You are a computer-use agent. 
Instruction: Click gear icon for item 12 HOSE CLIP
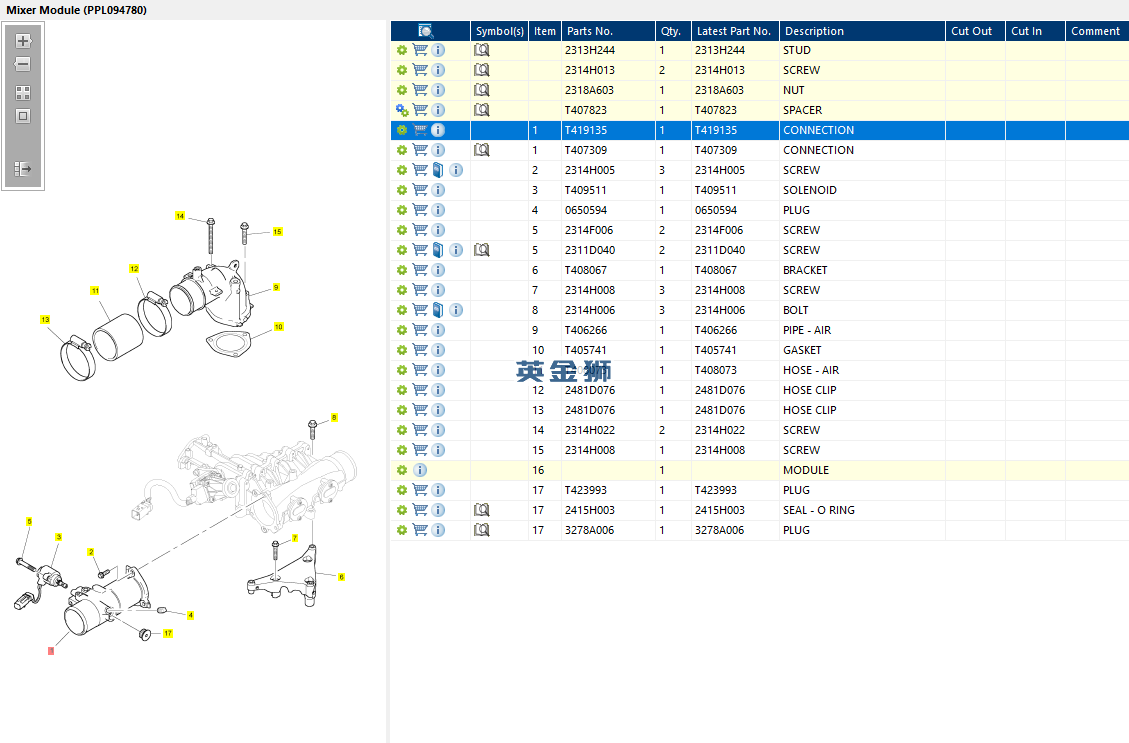(x=402, y=390)
